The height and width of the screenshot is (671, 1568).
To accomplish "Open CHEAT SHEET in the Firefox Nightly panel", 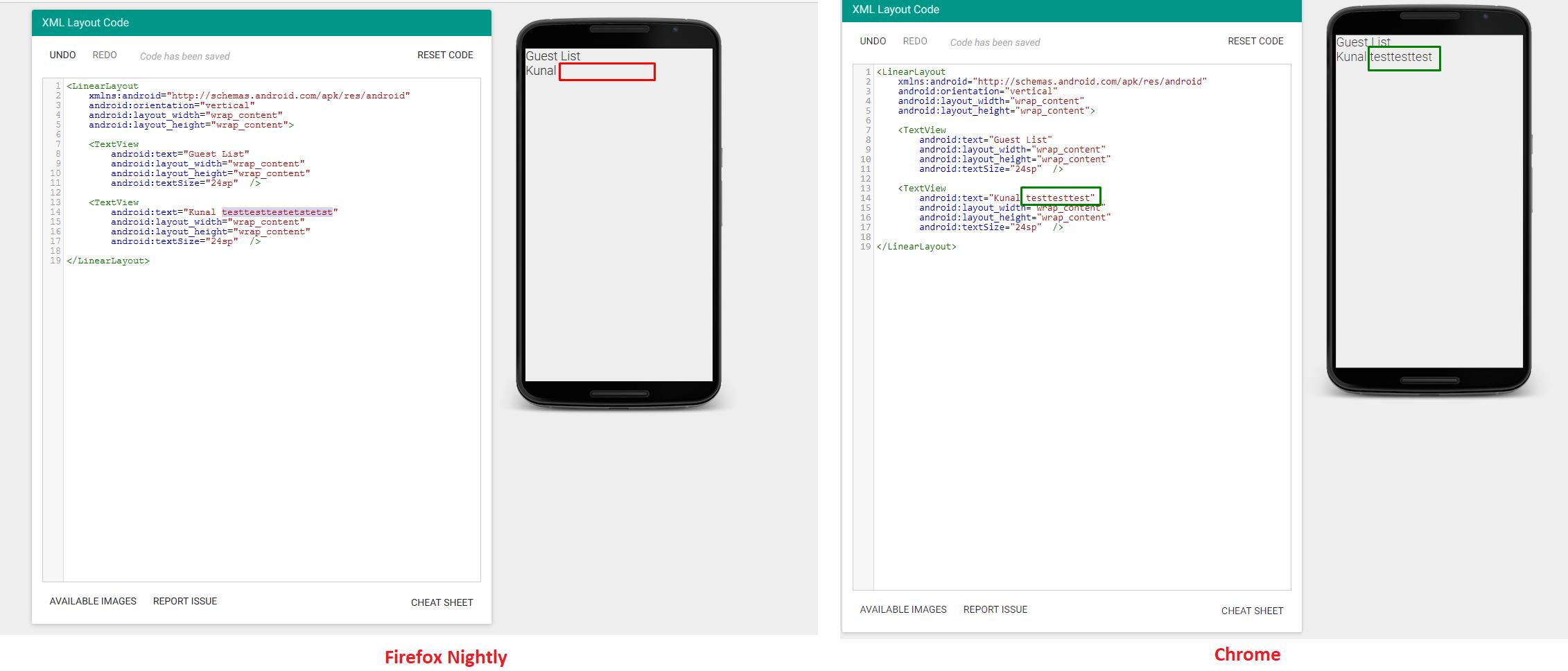I will [x=442, y=603].
